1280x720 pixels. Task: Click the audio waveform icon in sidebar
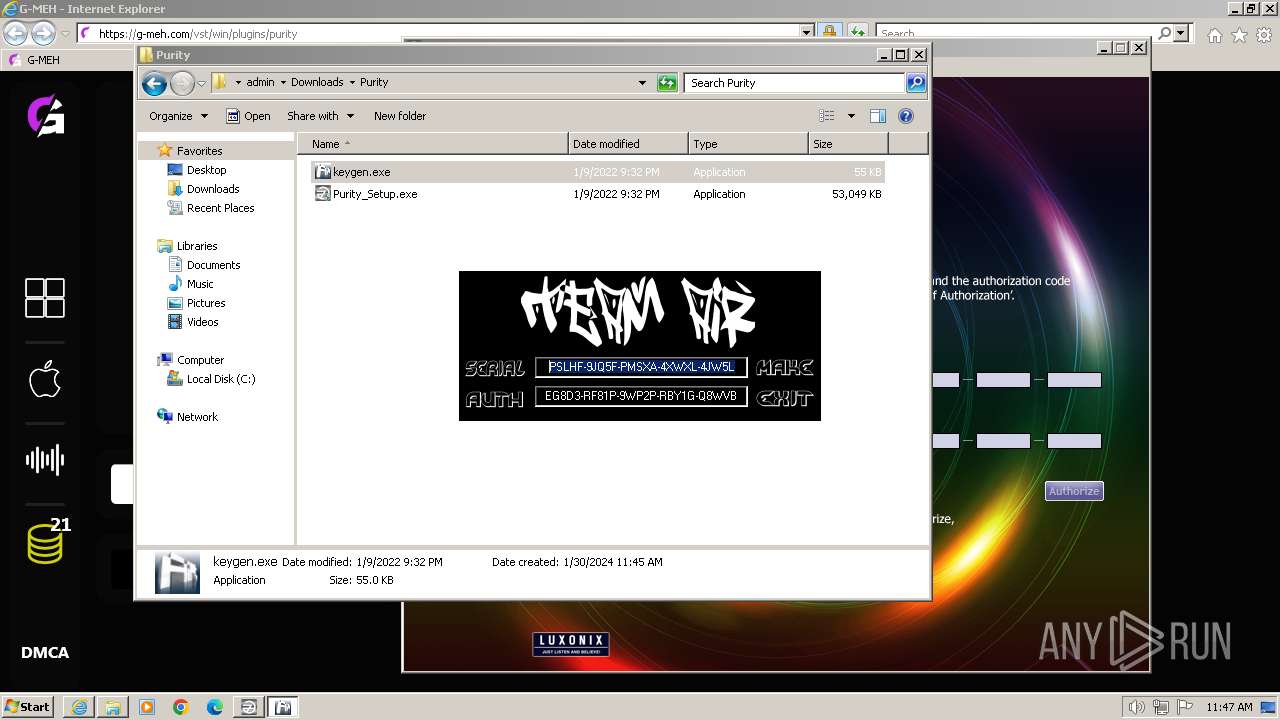click(45, 460)
